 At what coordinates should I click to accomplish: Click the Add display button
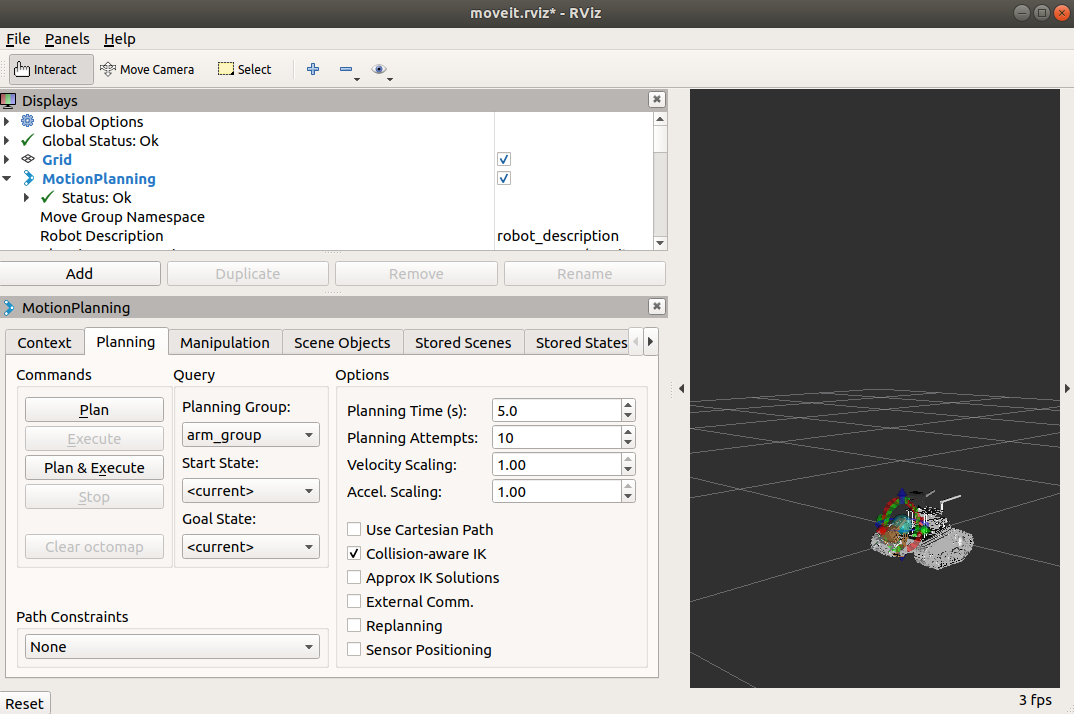pos(79,273)
